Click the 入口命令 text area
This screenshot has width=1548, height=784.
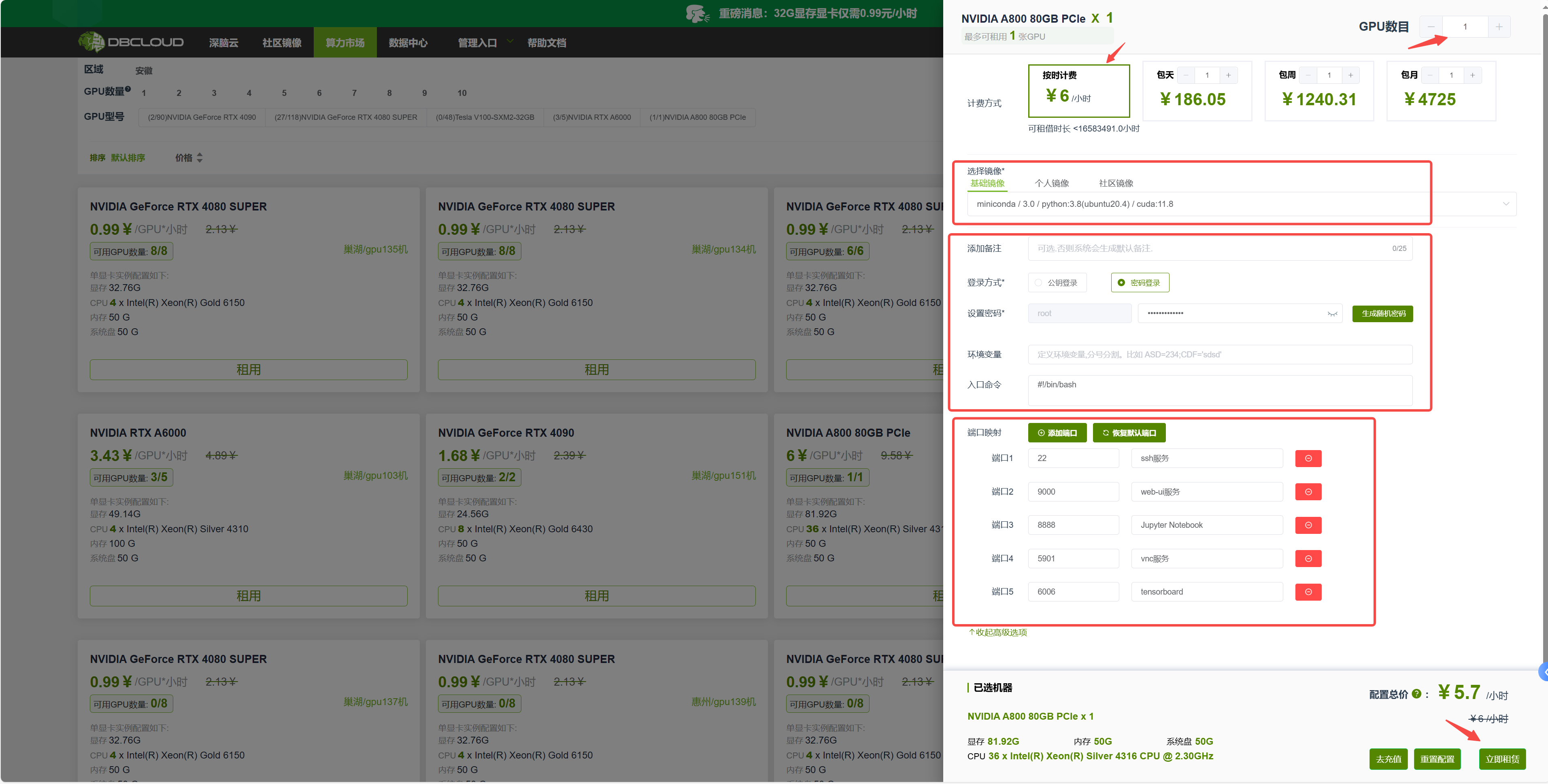click(1220, 391)
